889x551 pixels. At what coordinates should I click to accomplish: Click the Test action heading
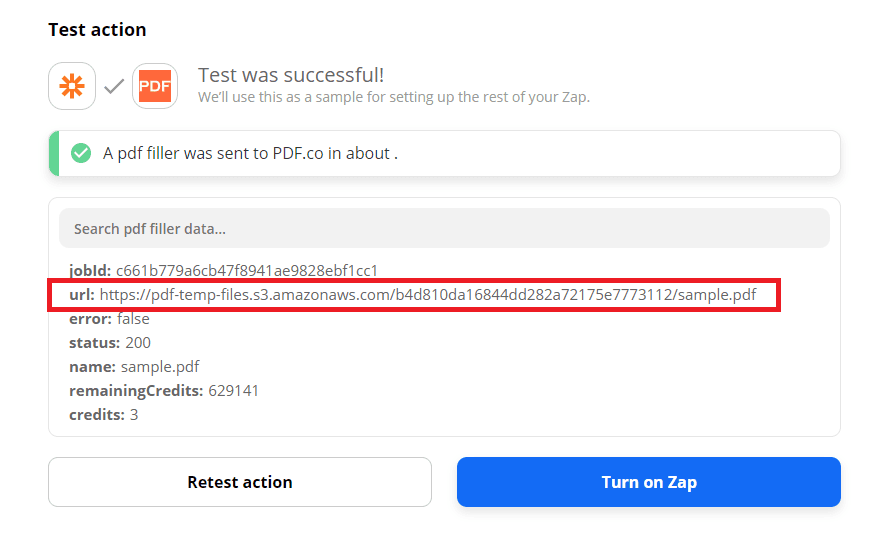97,30
